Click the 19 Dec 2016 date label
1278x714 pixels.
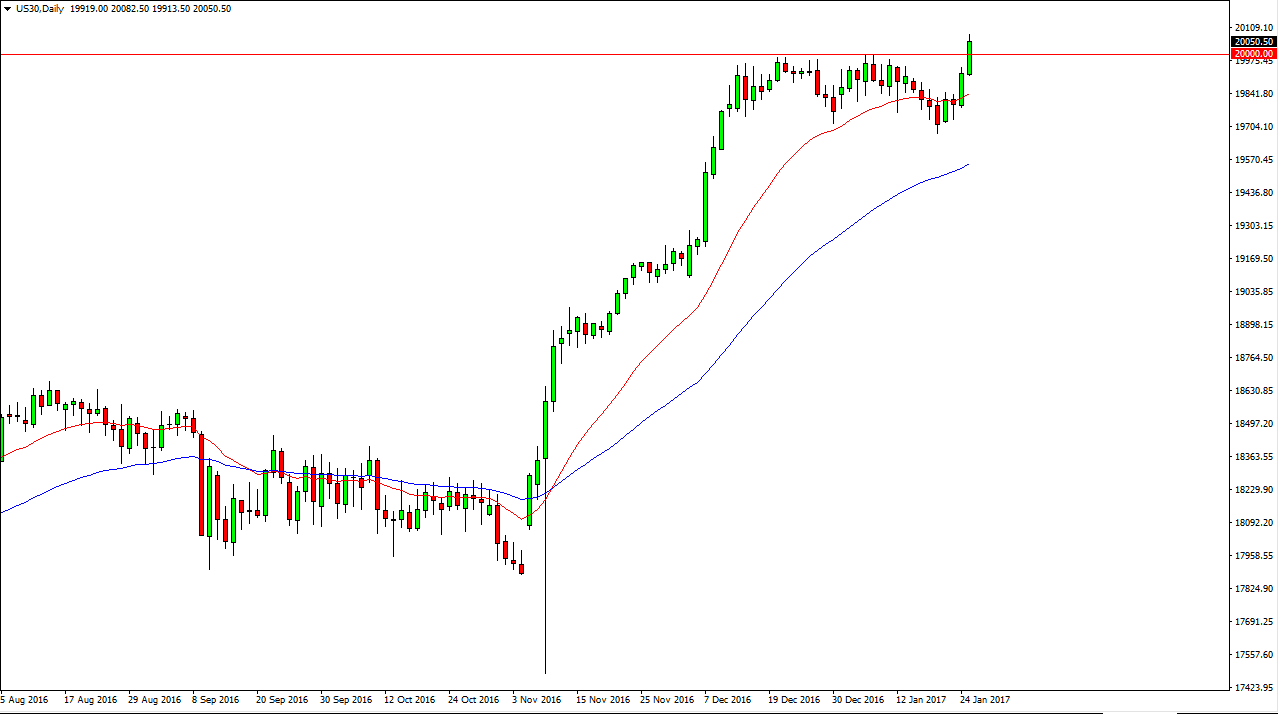(x=794, y=700)
